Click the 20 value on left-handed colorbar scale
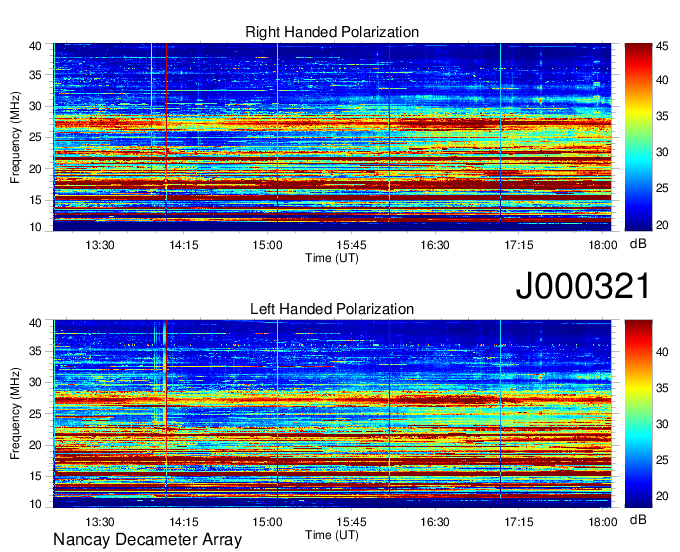This screenshot has height=552, width=680. [662, 496]
